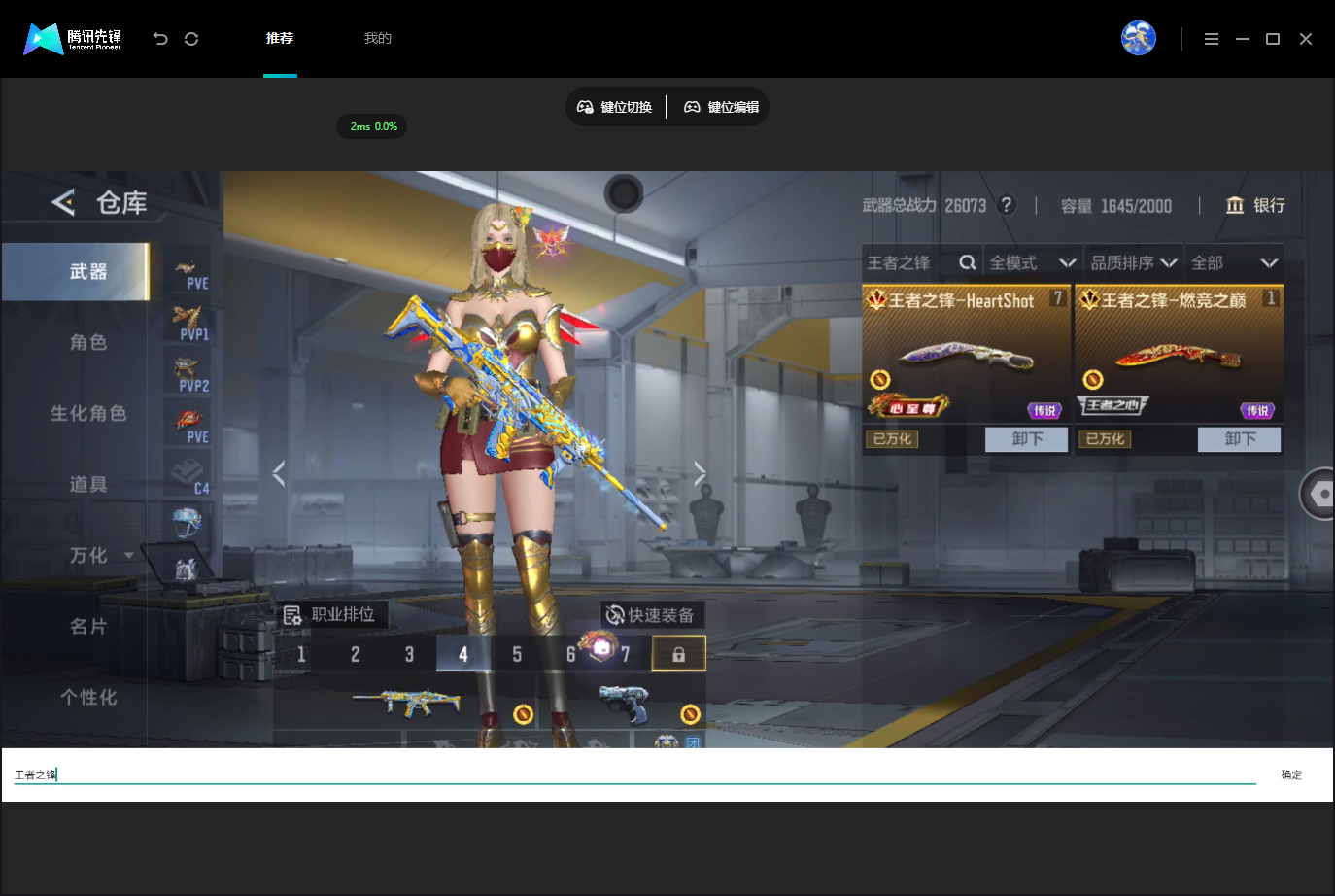
Task: Select loadout slot 1
Action: (x=301, y=654)
